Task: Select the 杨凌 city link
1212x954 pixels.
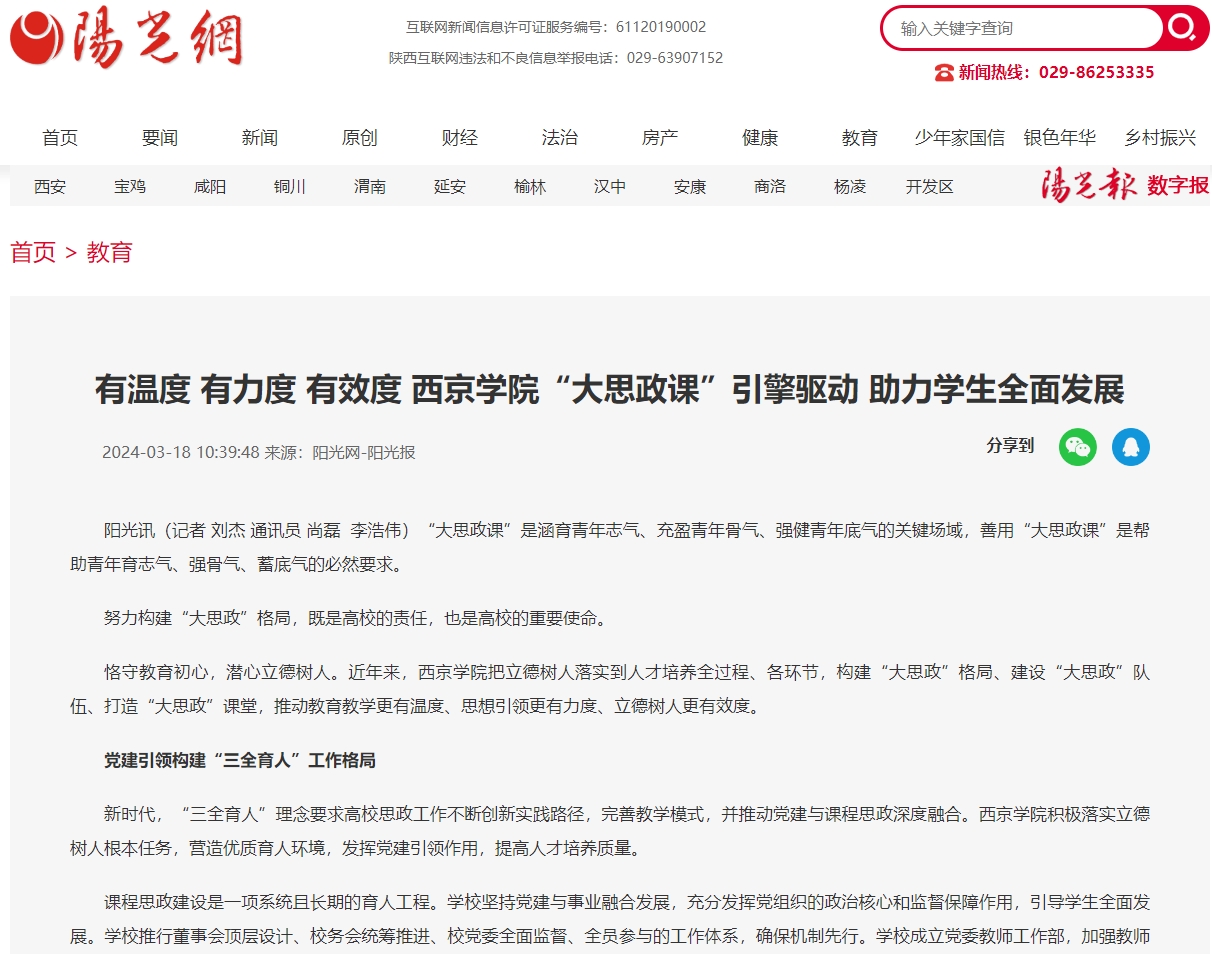Action: tap(850, 186)
